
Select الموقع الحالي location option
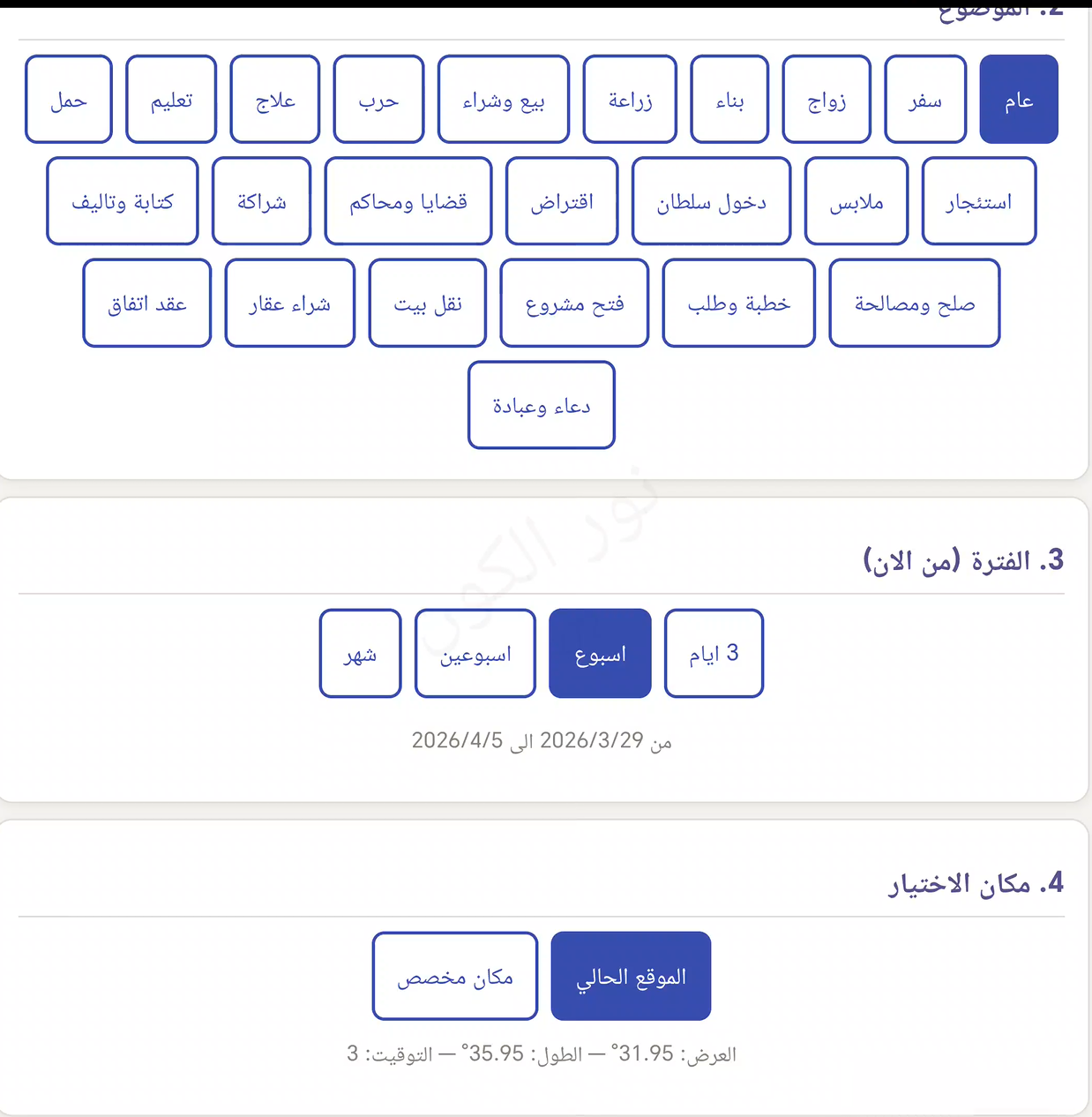pos(631,976)
